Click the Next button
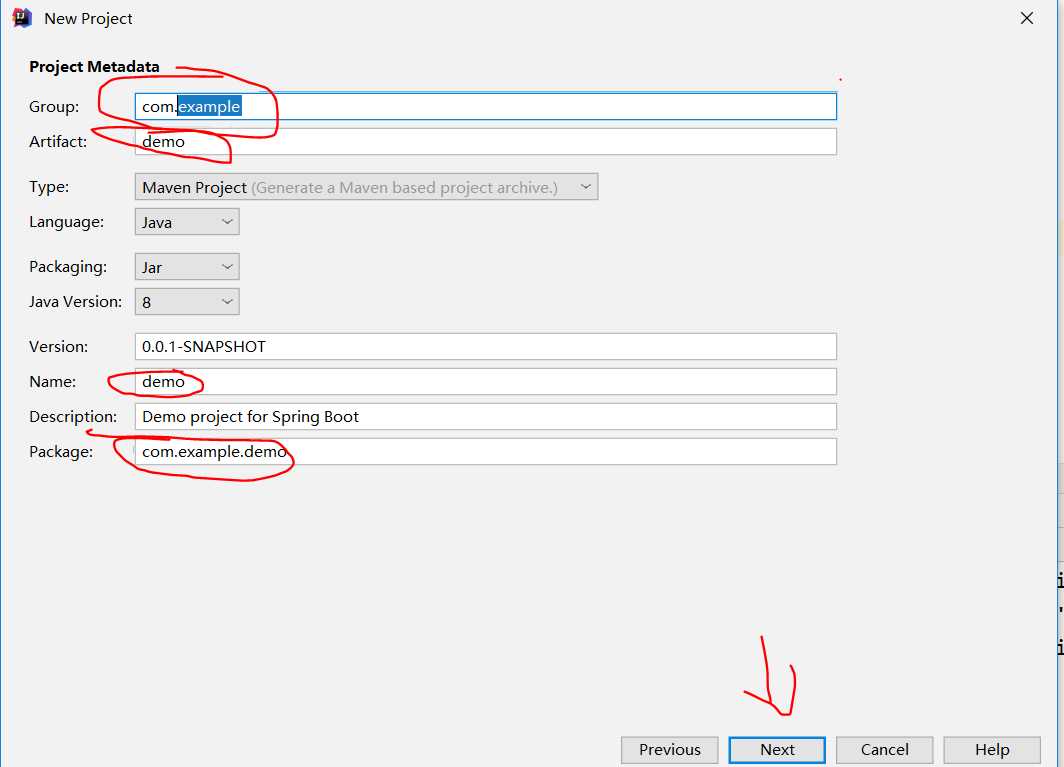 777,750
